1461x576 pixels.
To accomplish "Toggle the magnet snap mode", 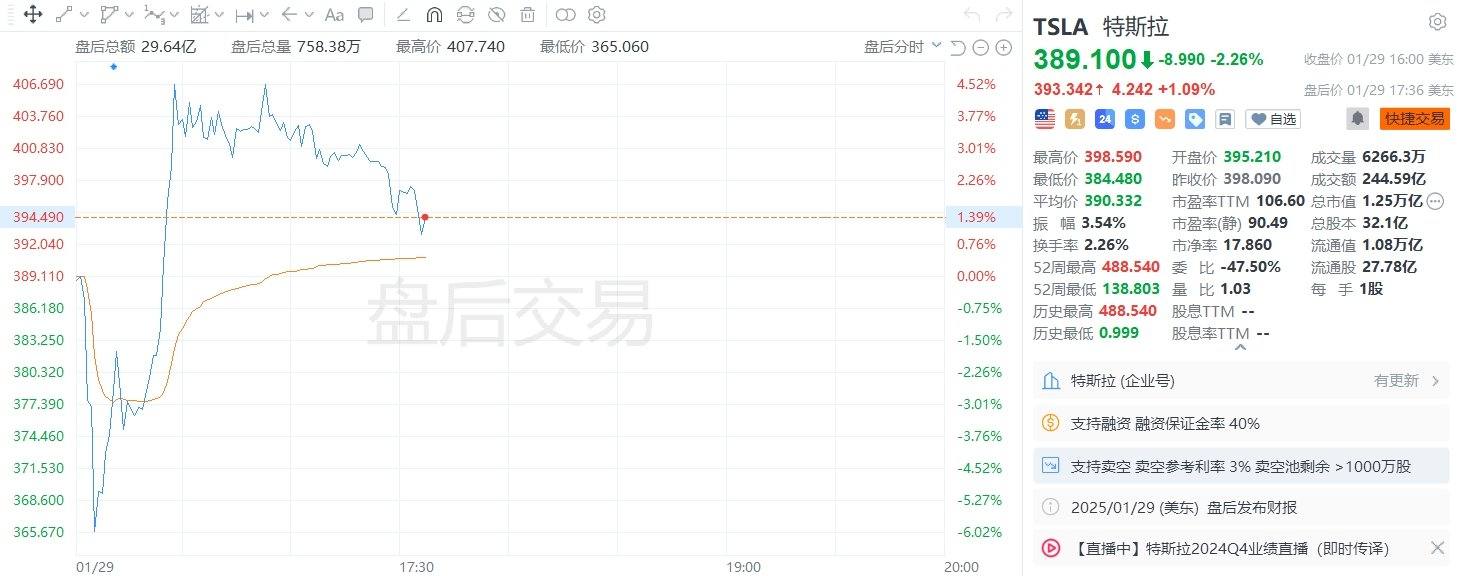I will [434, 15].
